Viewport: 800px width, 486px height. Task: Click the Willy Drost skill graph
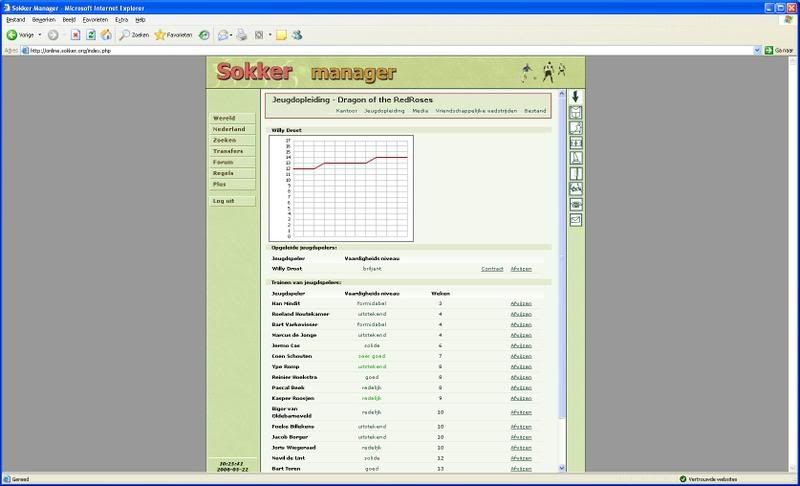click(341, 188)
